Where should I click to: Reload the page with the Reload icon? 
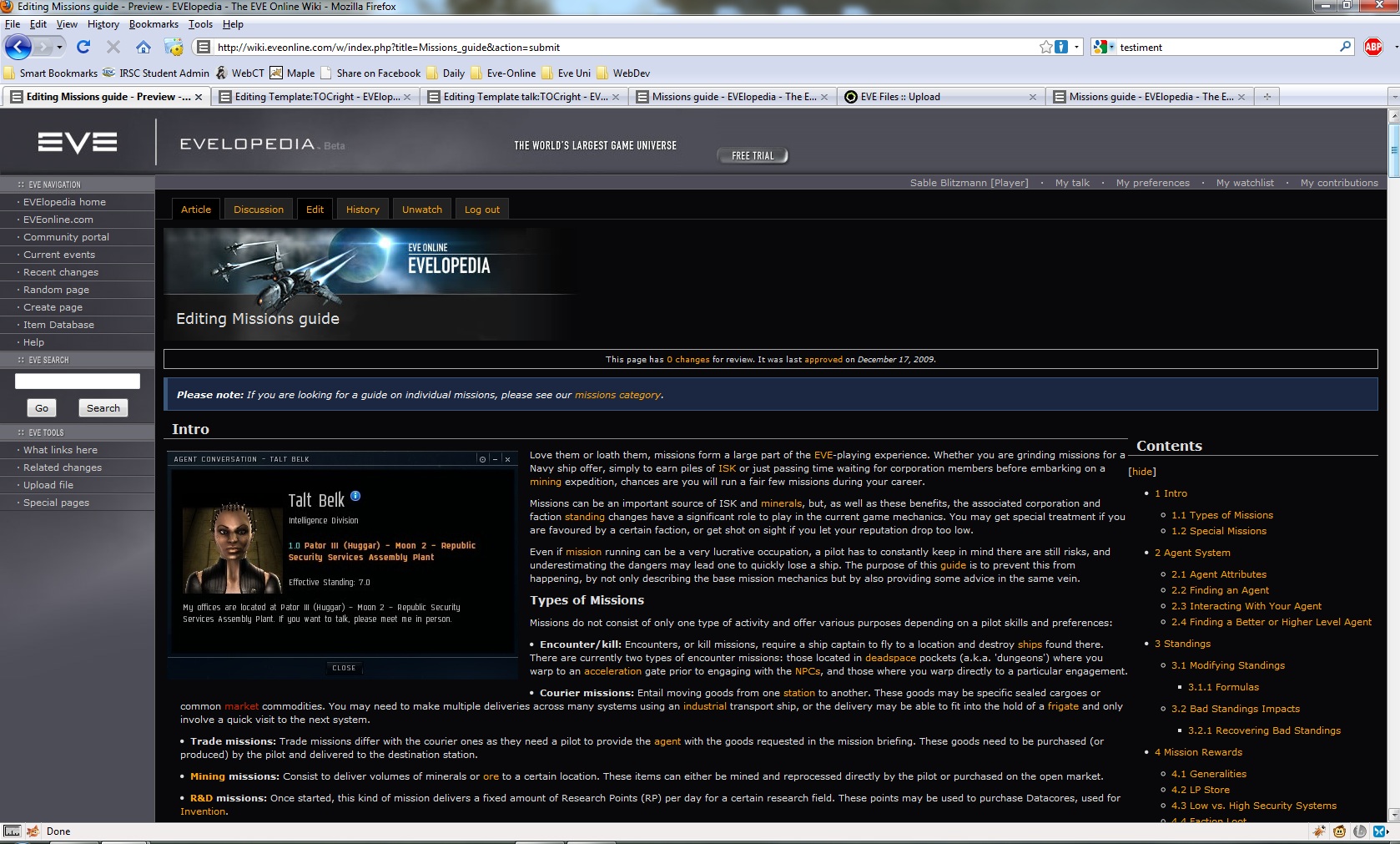coord(83,47)
